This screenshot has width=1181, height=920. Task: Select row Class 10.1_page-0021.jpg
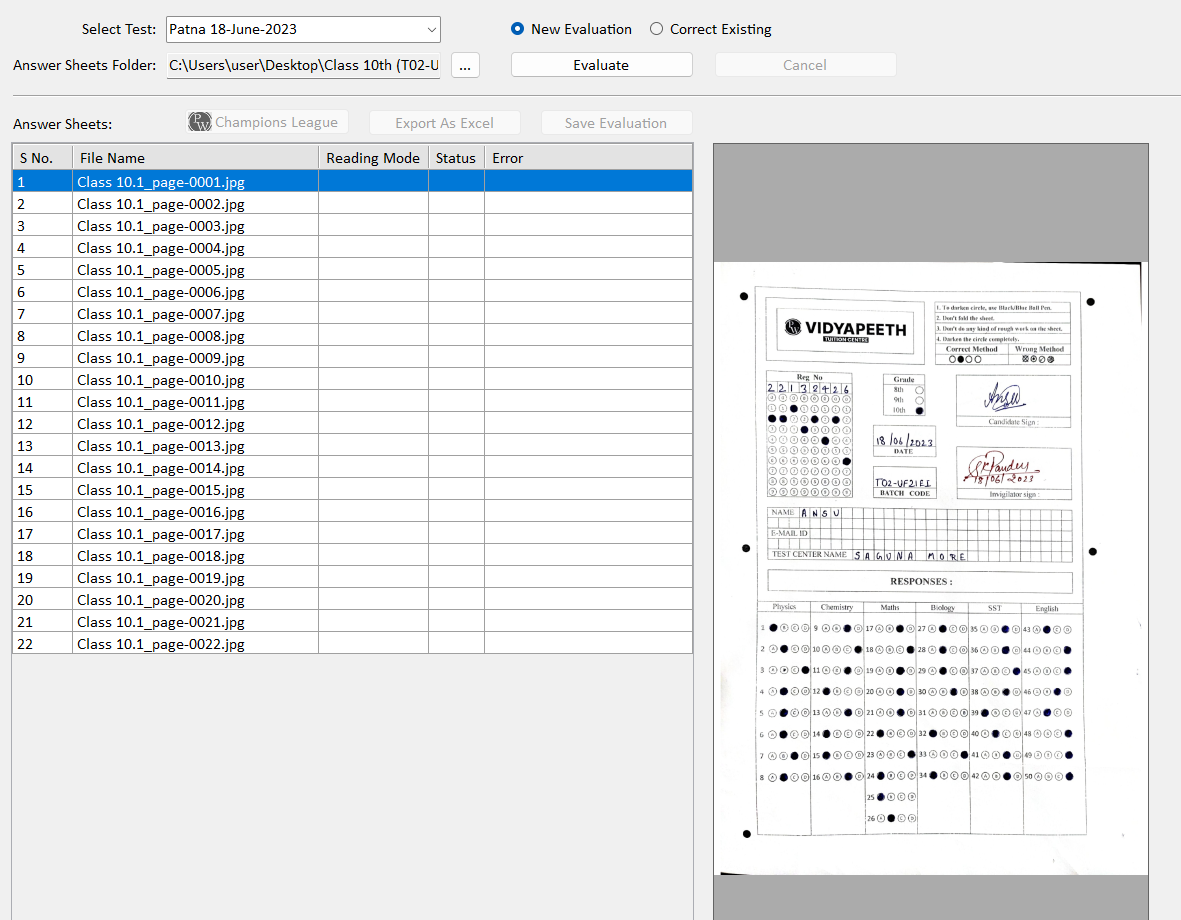tap(352, 622)
